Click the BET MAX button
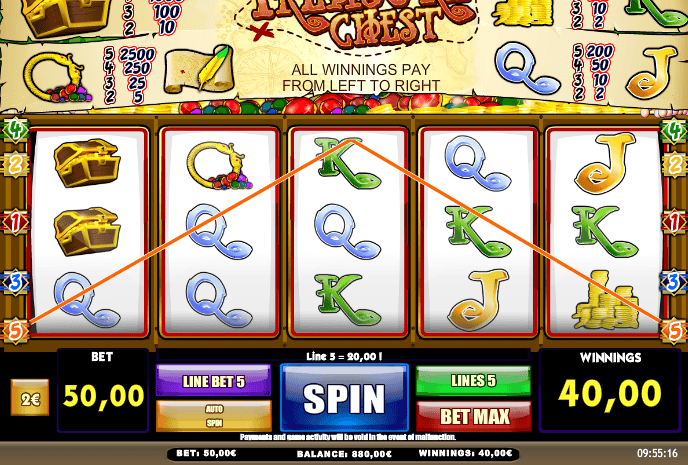The height and width of the screenshot is (465, 688). (473, 416)
